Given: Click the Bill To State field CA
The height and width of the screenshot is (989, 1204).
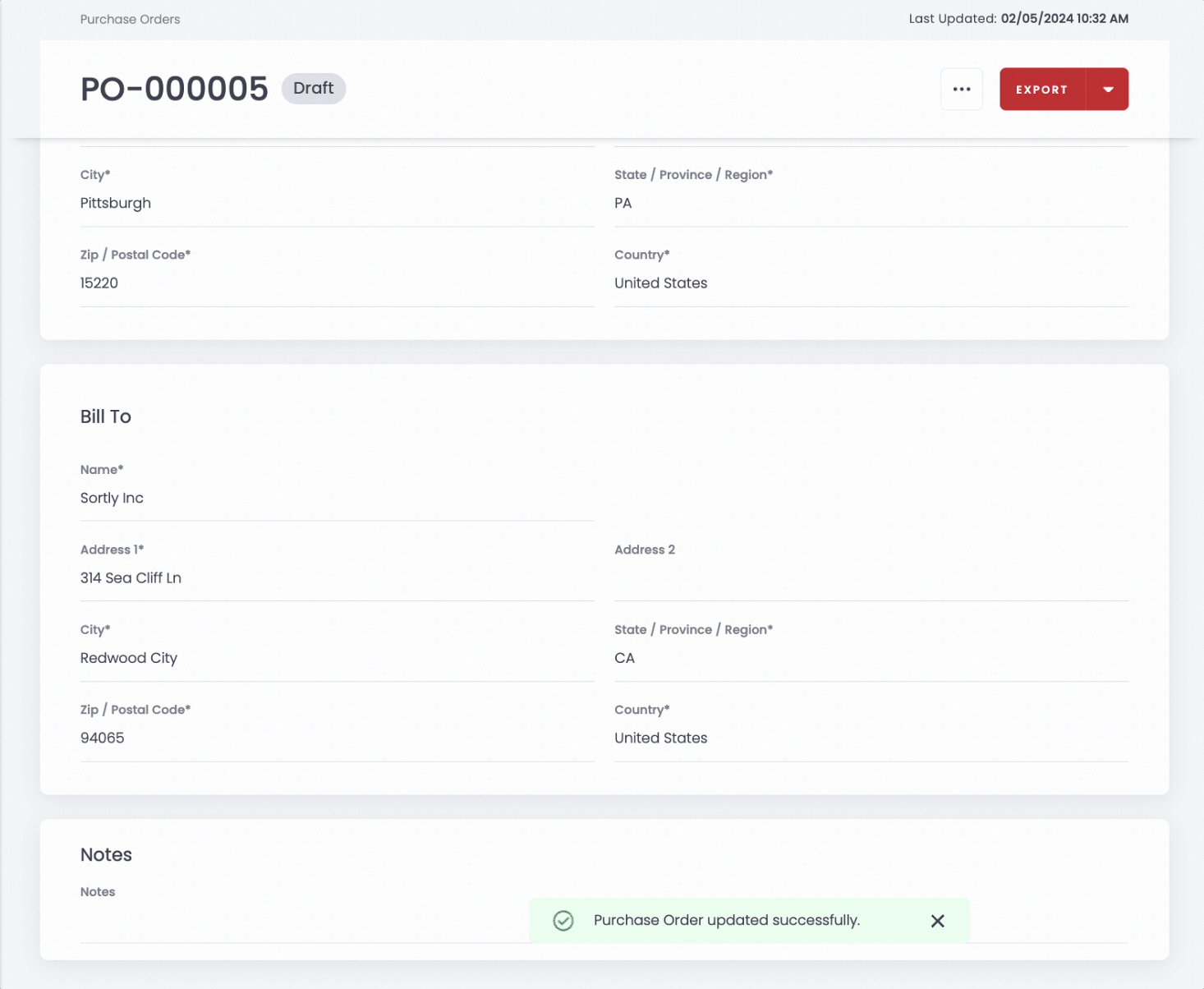Looking at the screenshot, I should click(871, 659).
